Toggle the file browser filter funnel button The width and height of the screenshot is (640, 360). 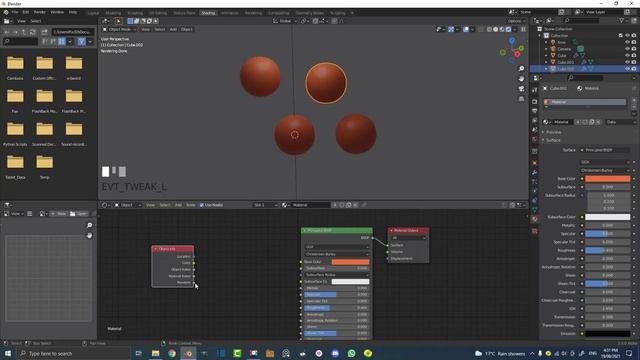click(81, 41)
